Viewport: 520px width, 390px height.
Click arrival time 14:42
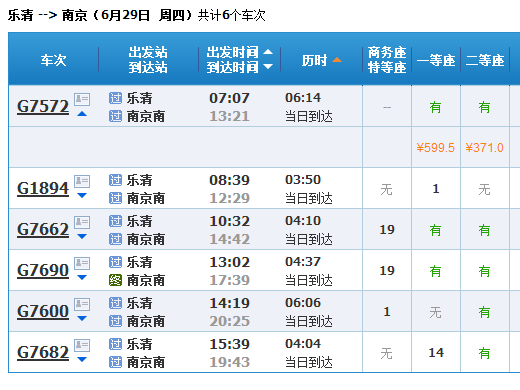pyautogui.click(x=229, y=239)
